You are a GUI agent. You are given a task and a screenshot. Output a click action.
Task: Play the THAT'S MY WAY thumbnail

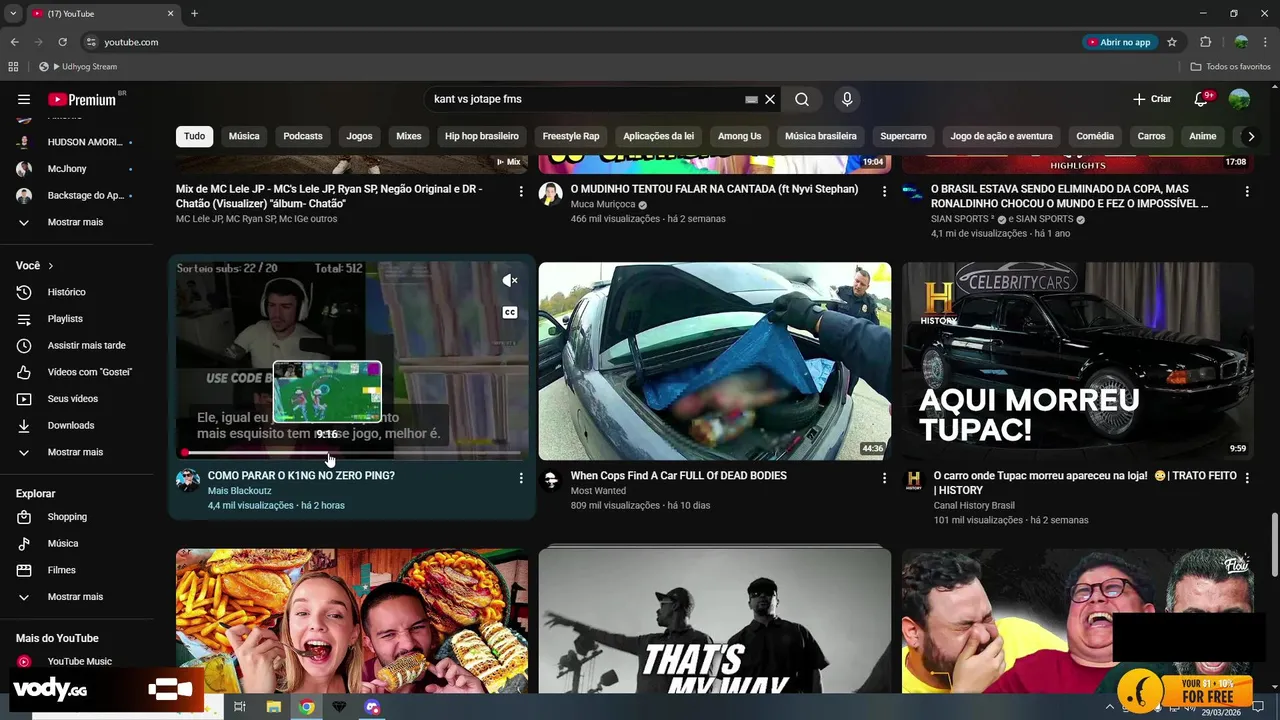pos(715,620)
